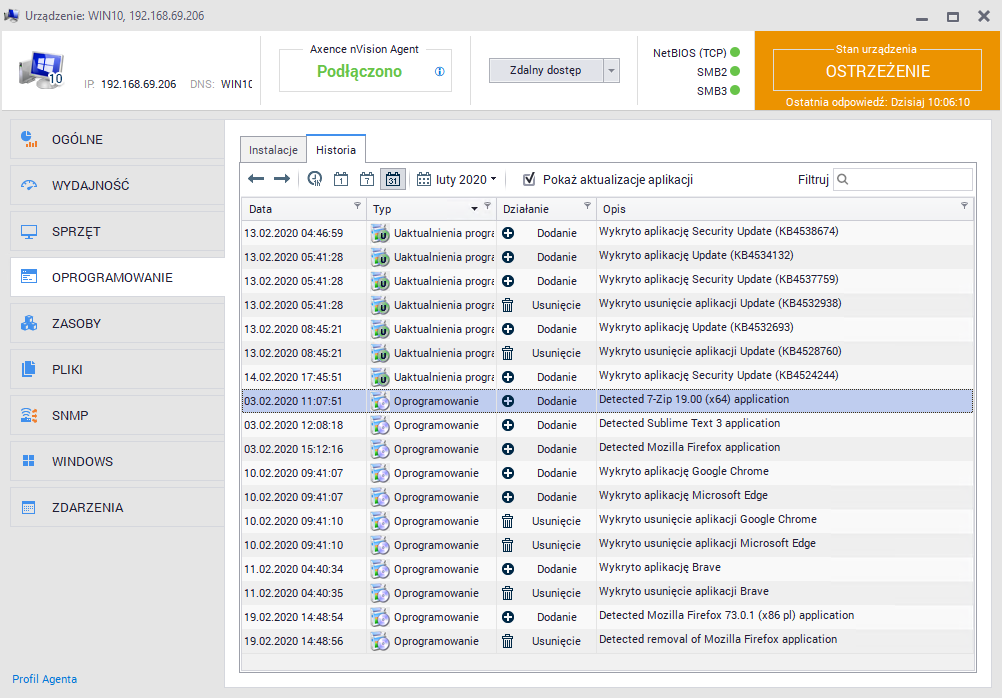Click the filter icon in Opis column header
Viewport: 1002px width, 698px height.
[964, 206]
